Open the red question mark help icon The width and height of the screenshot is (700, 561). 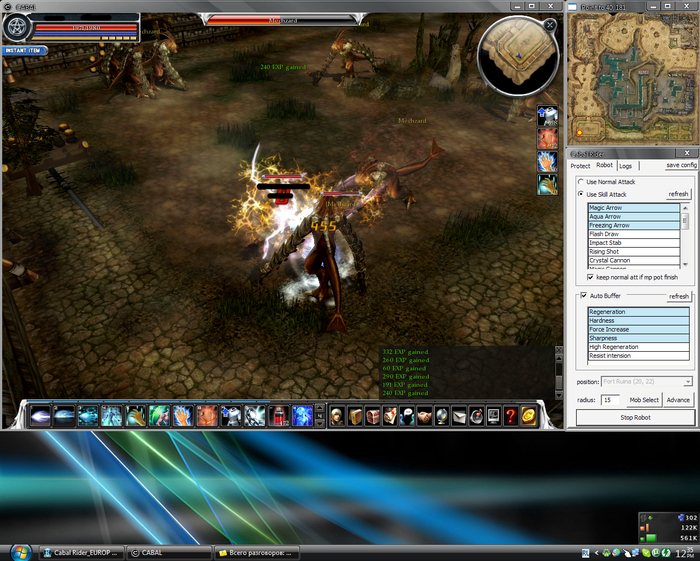[511, 416]
